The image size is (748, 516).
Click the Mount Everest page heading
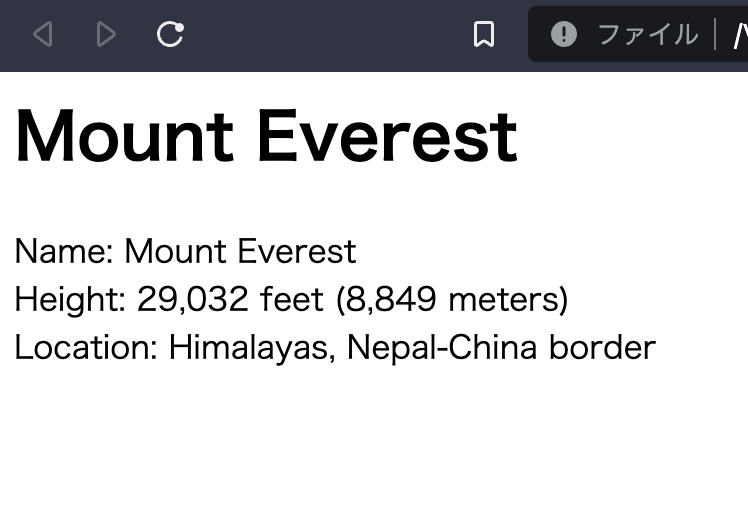266,136
